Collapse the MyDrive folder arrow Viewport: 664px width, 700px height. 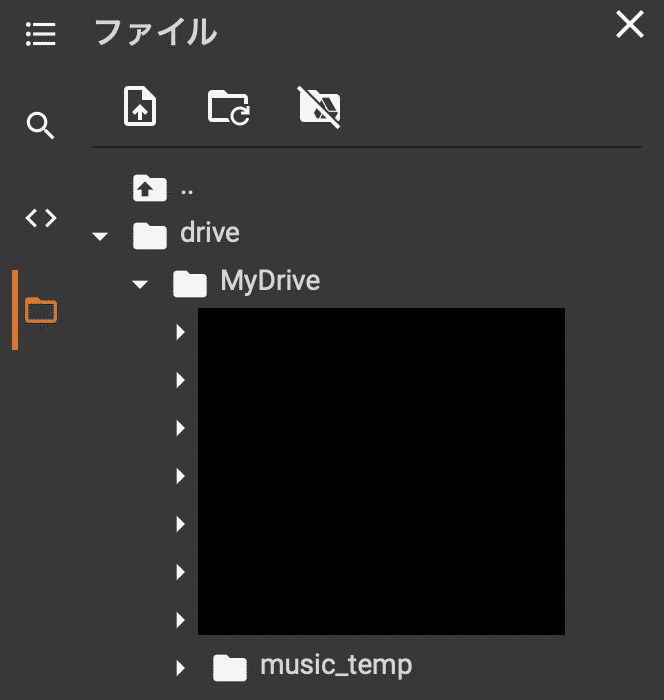[140, 284]
